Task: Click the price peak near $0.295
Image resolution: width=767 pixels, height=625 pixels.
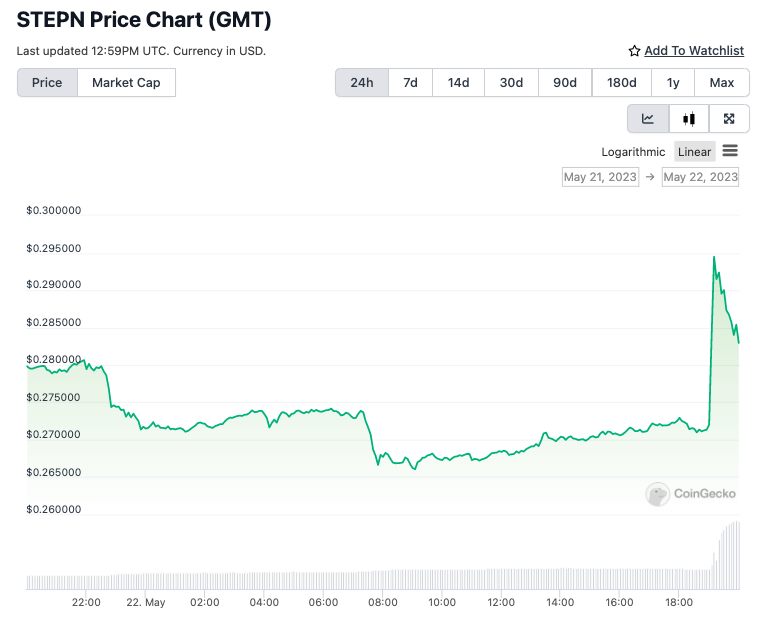Action: click(714, 257)
